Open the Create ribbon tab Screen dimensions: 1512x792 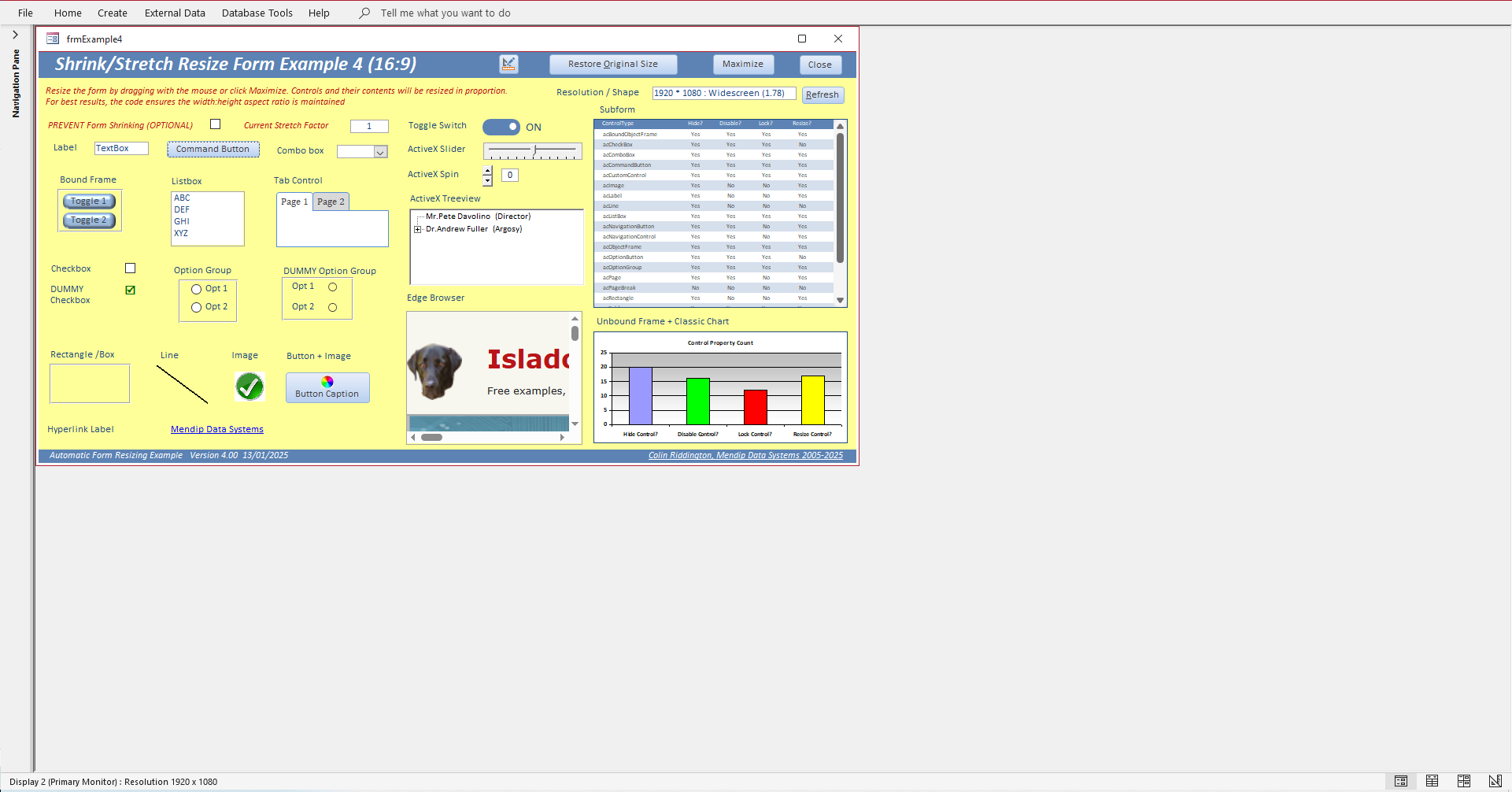coord(113,13)
